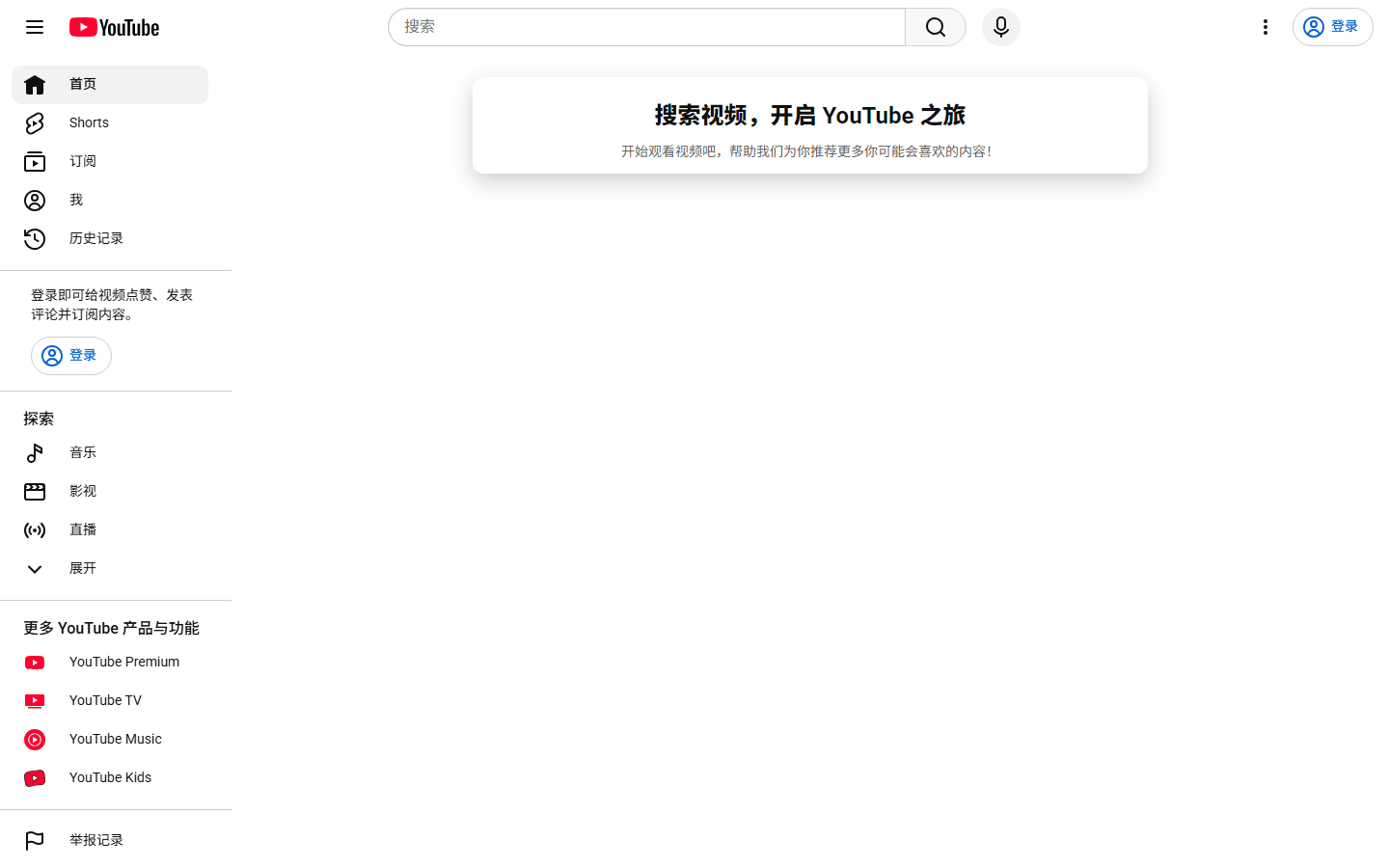
Task: Open the hamburger guide menu
Action: tap(35, 27)
